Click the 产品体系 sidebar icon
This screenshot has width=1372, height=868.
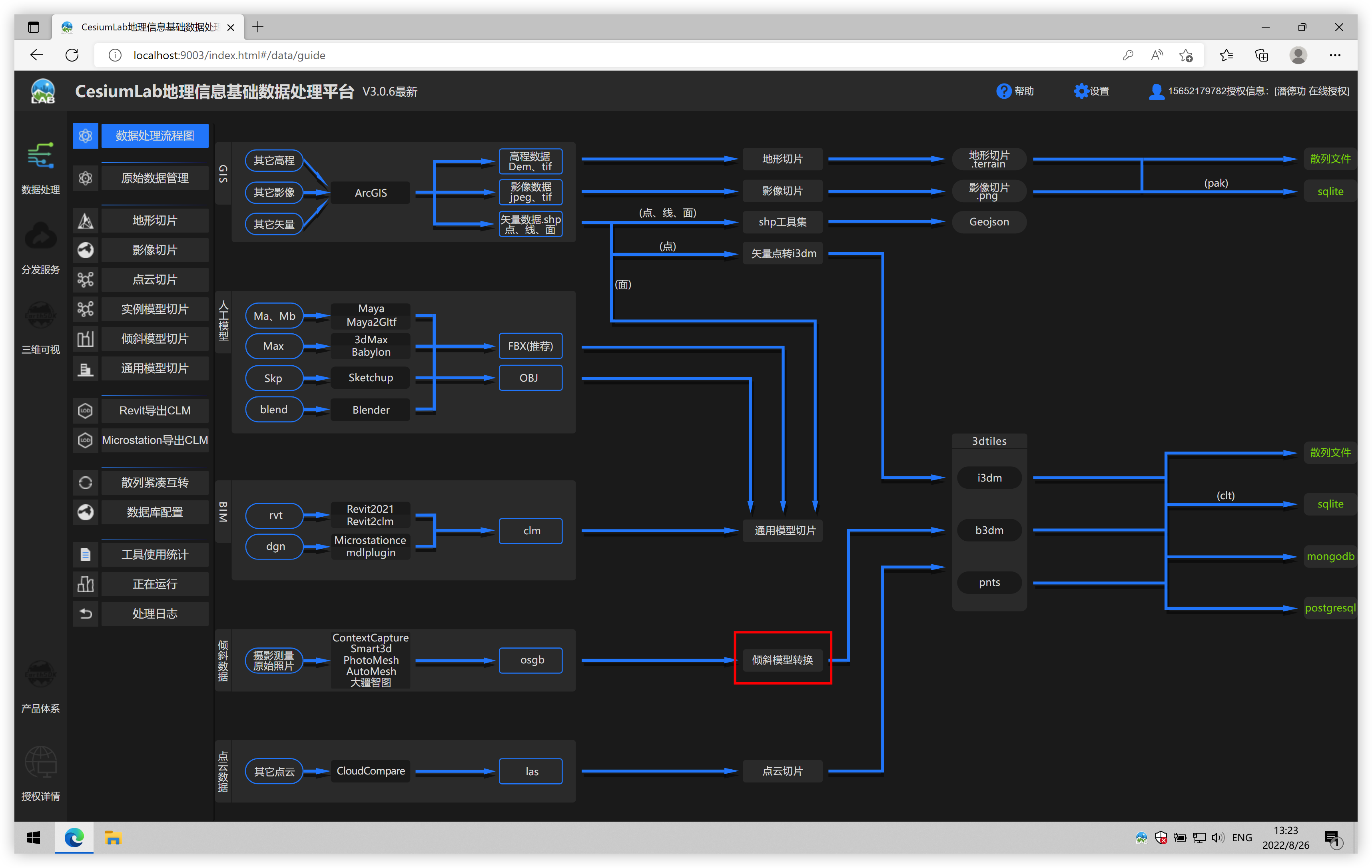point(40,674)
